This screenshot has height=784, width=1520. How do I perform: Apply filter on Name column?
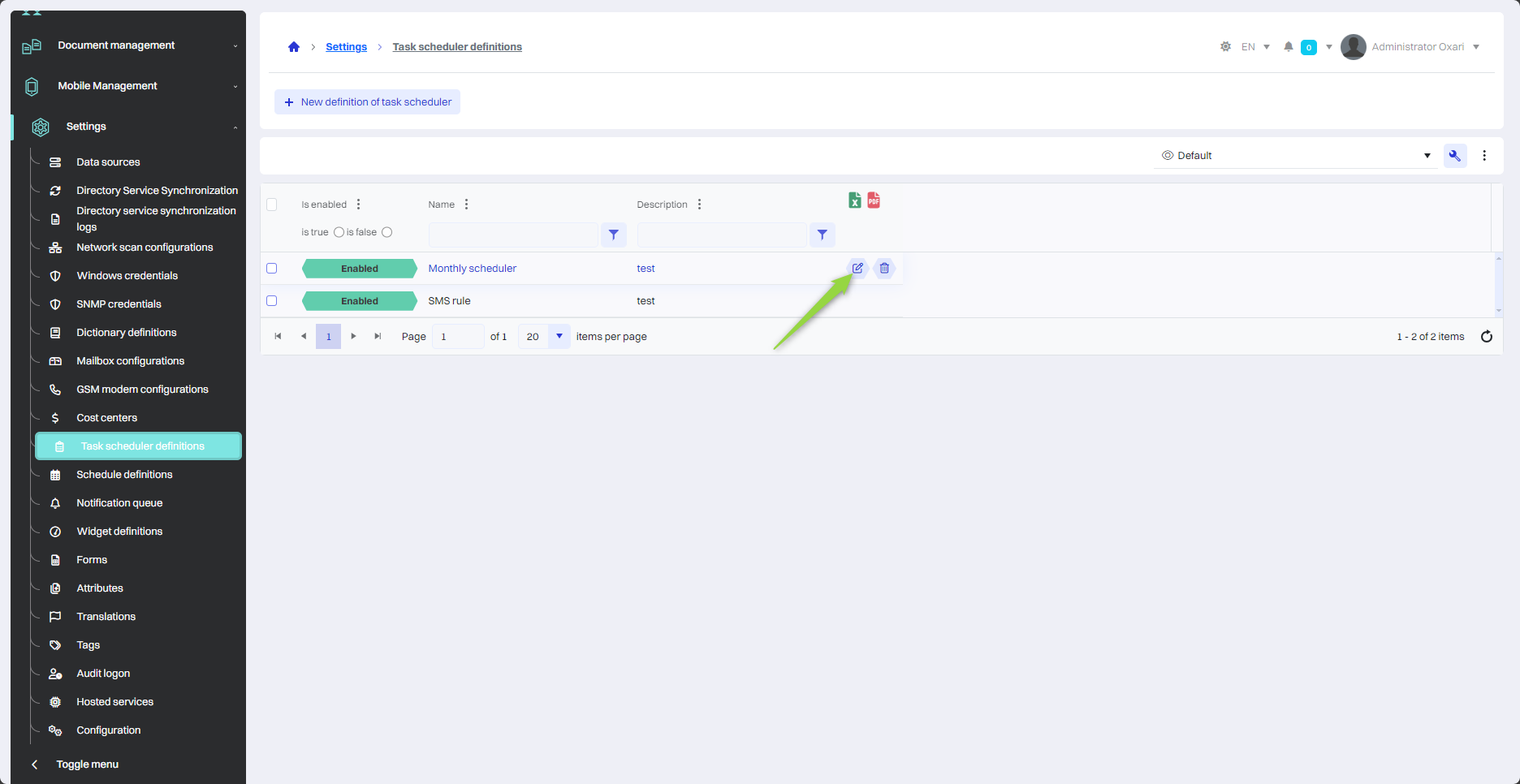pyautogui.click(x=614, y=235)
